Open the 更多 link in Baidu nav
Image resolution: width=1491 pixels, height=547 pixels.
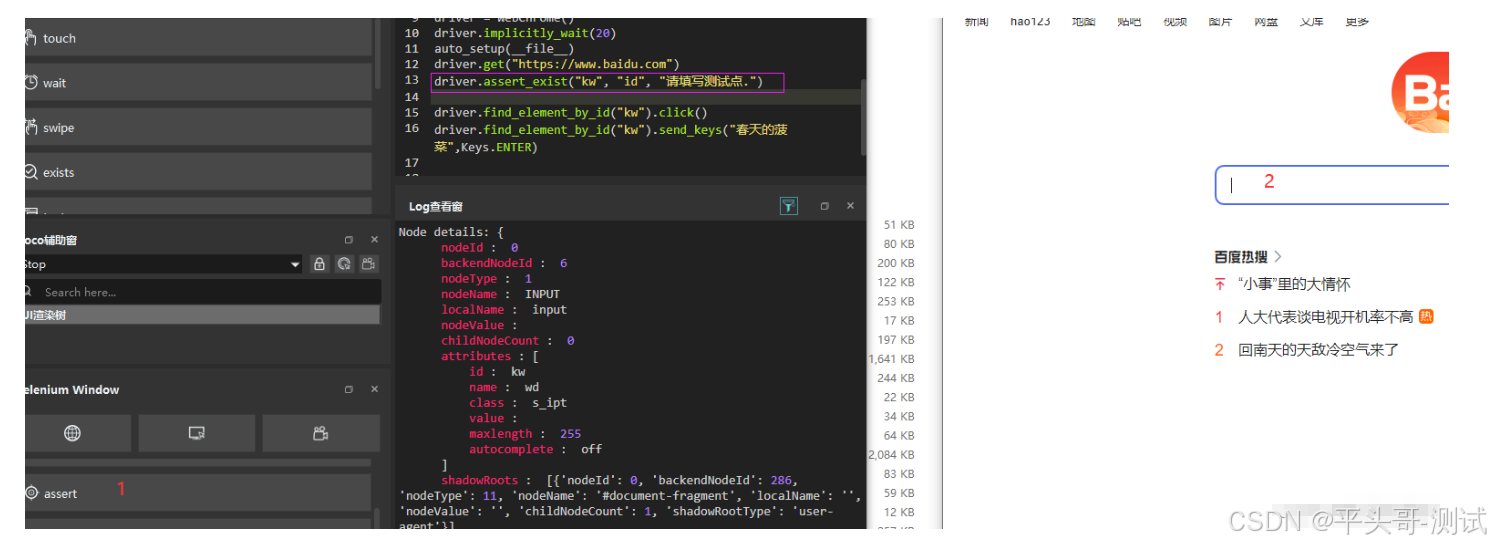point(1356,21)
